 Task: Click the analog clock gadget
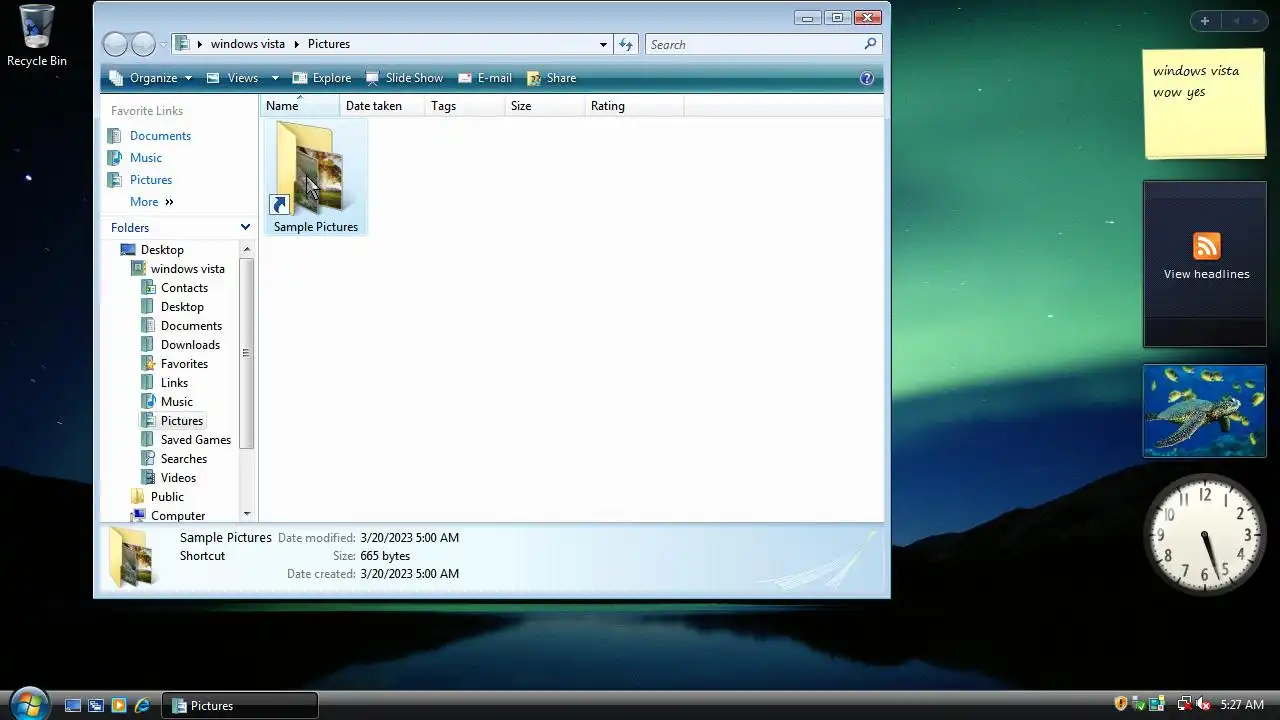(x=1205, y=533)
